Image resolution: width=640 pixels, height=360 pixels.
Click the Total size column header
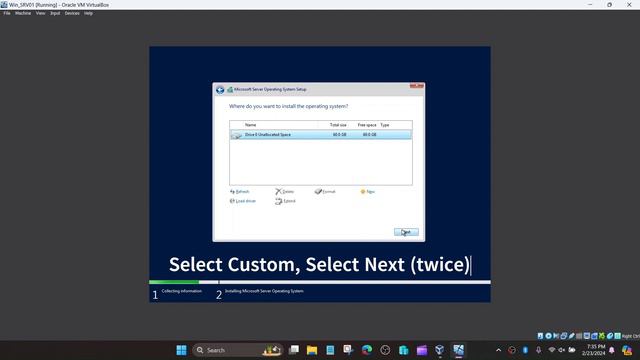(x=338, y=125)
